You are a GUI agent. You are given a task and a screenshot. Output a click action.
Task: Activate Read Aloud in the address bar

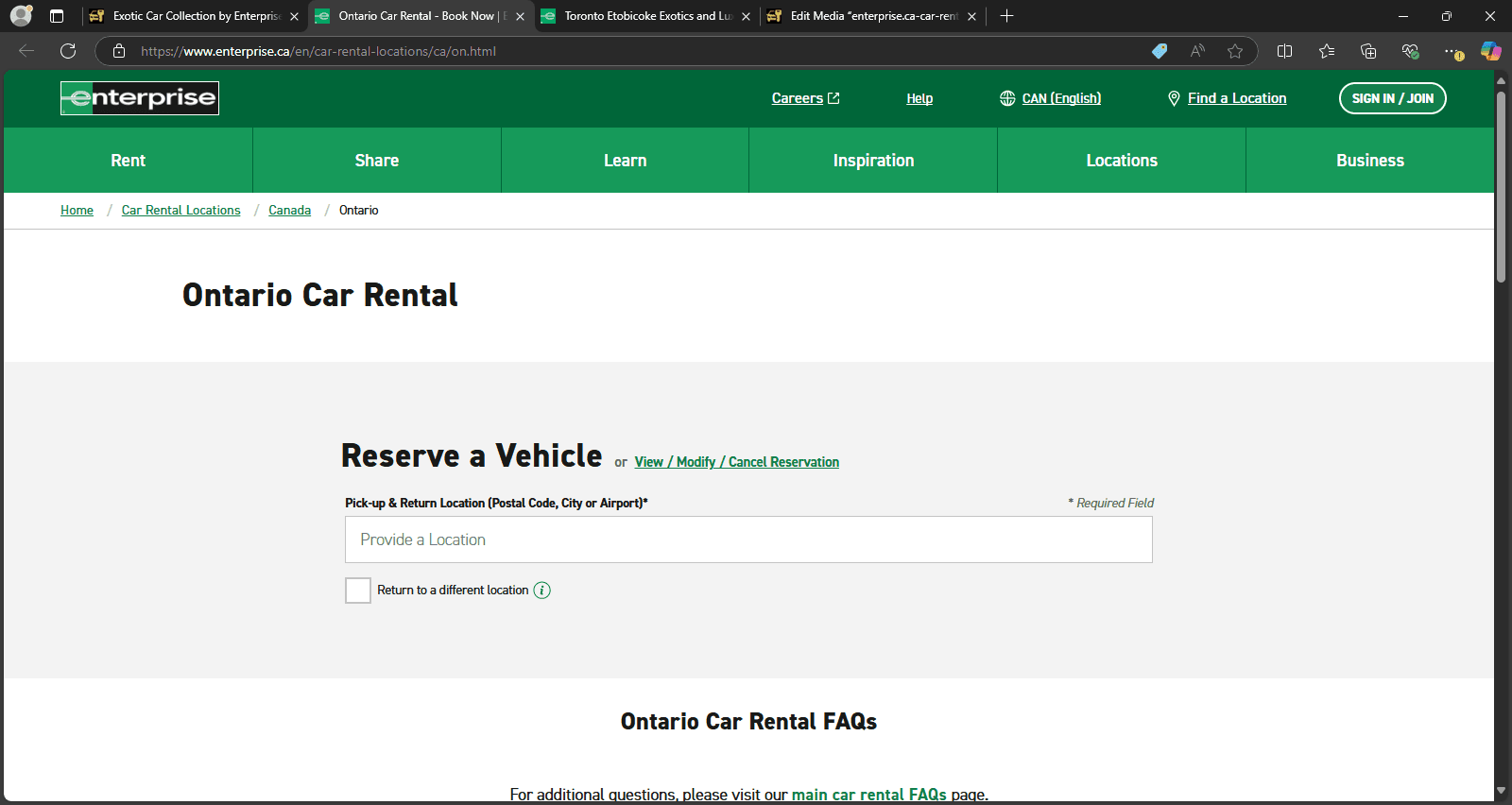point(1197,51)
